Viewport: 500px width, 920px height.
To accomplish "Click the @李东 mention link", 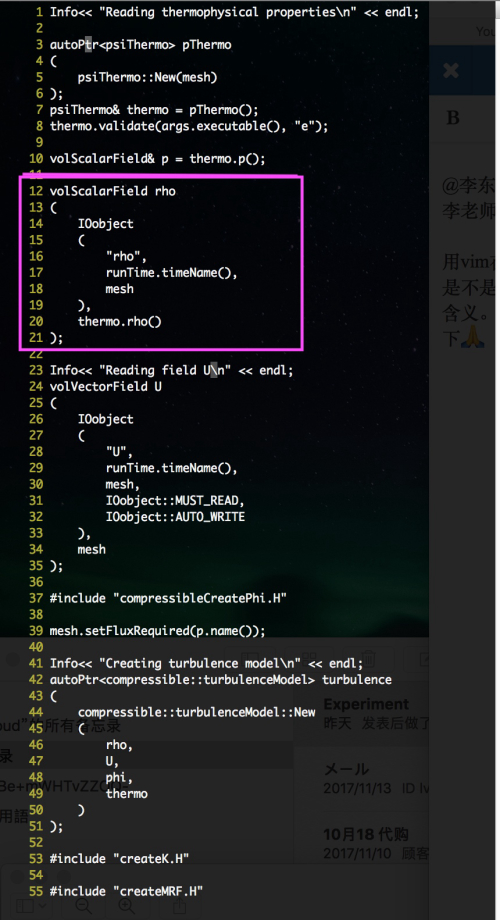I will tap(468, 187).
